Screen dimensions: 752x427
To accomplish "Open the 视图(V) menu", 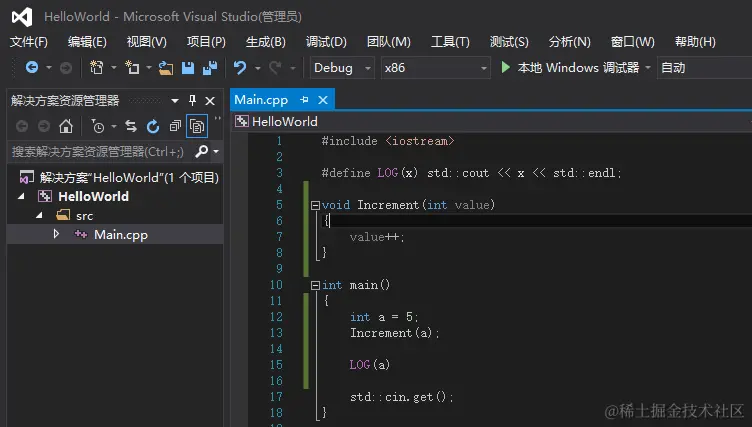I will 147,42.
